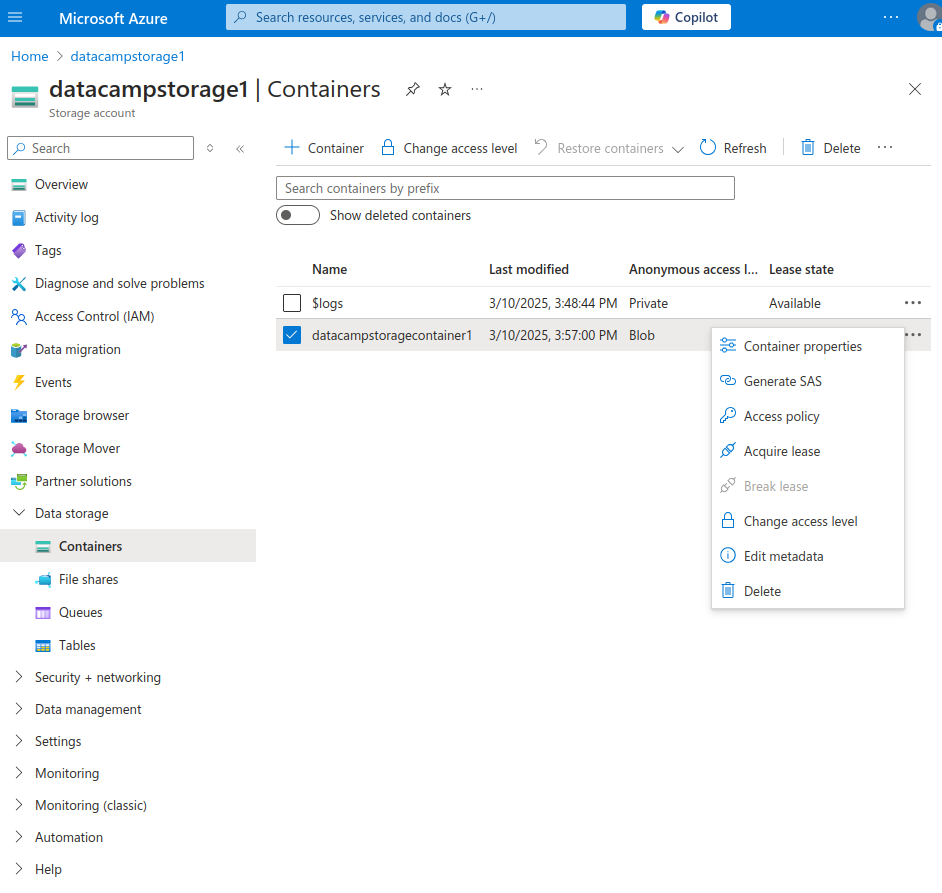Uncheck datacampstoragecontainer1 checkbox
The height and width of the screenshot is (893, 942).
(292, 335)
